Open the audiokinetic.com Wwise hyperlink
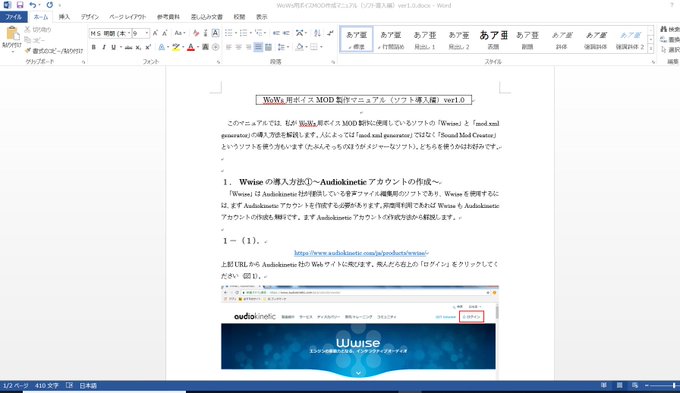 (x=360, y=252)
